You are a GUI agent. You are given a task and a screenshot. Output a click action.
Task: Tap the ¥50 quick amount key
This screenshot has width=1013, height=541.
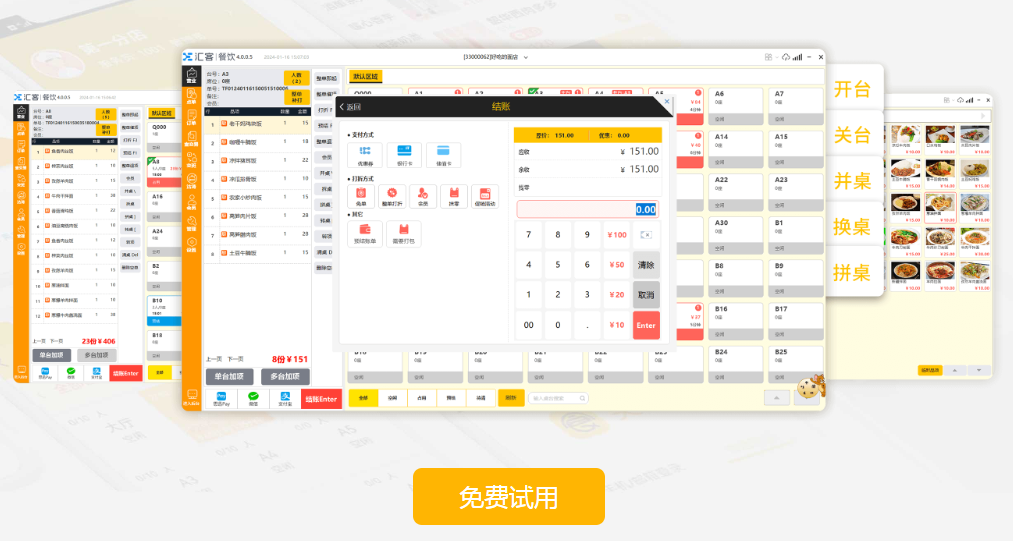point(617,264)
